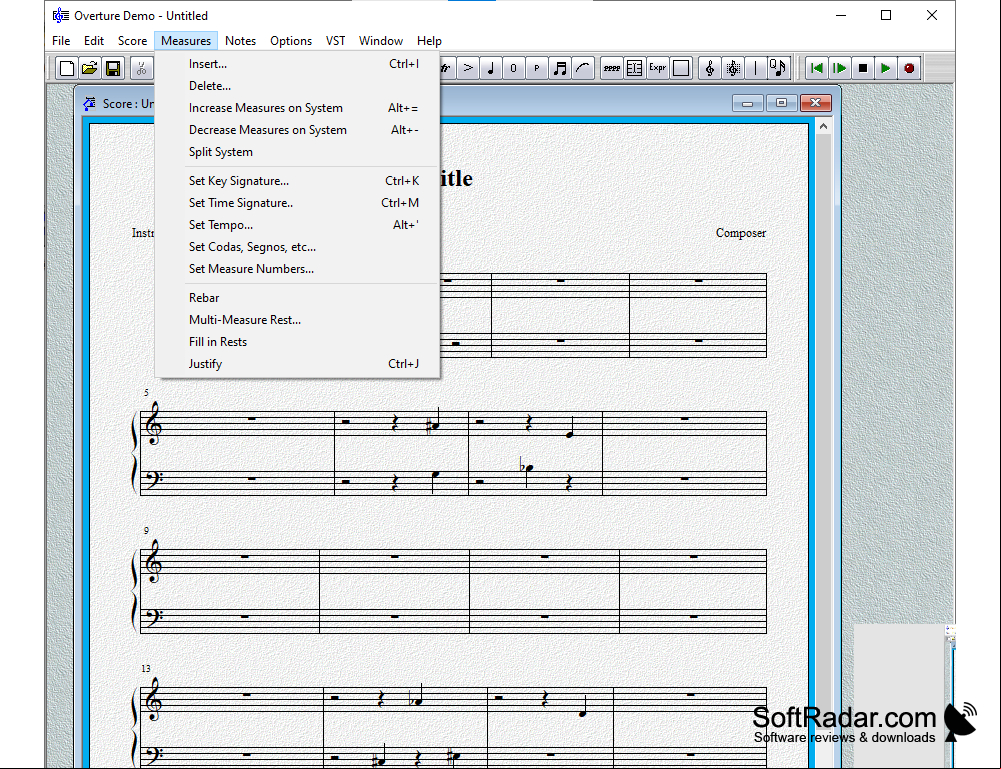Choose Set Tempo... menu item
This screenshot has width=1001, height=769.
[297, 225]
